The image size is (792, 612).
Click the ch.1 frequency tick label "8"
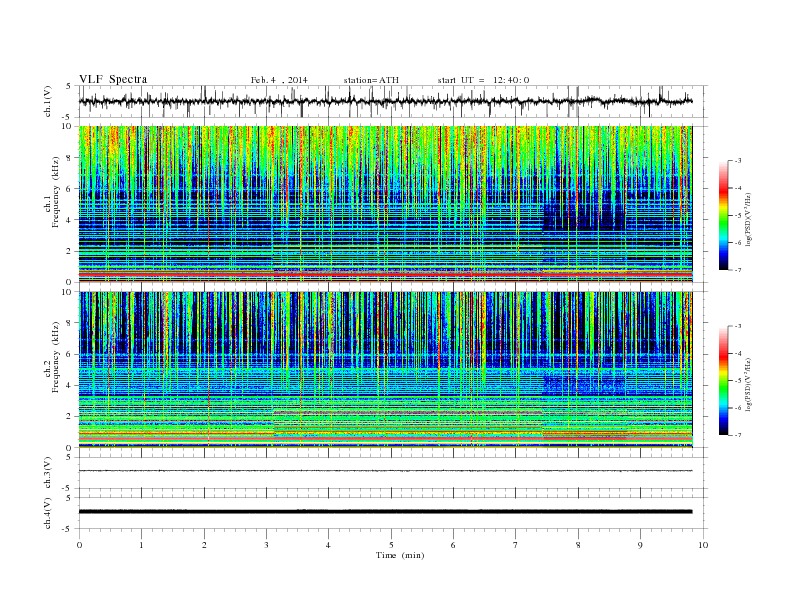coord(69,158)
